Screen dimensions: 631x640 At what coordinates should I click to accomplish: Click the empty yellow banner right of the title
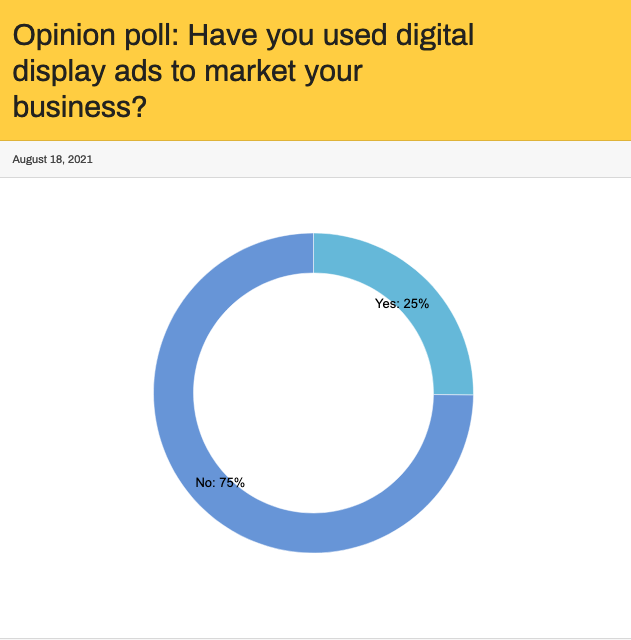point(560,70)
